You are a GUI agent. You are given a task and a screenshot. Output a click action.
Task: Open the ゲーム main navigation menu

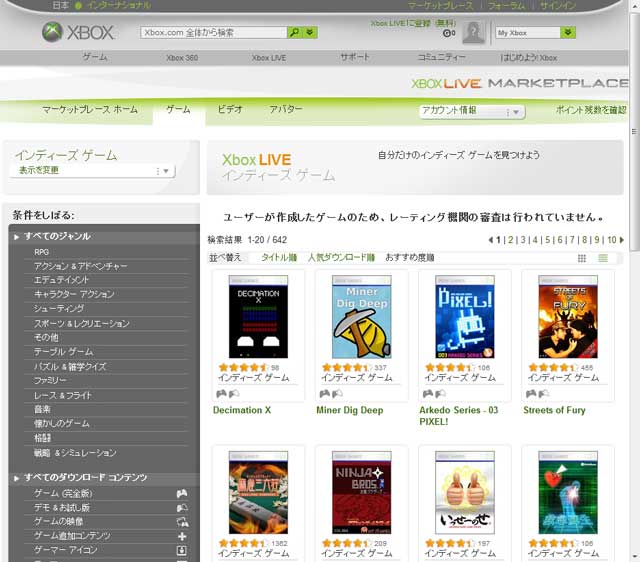95,57
